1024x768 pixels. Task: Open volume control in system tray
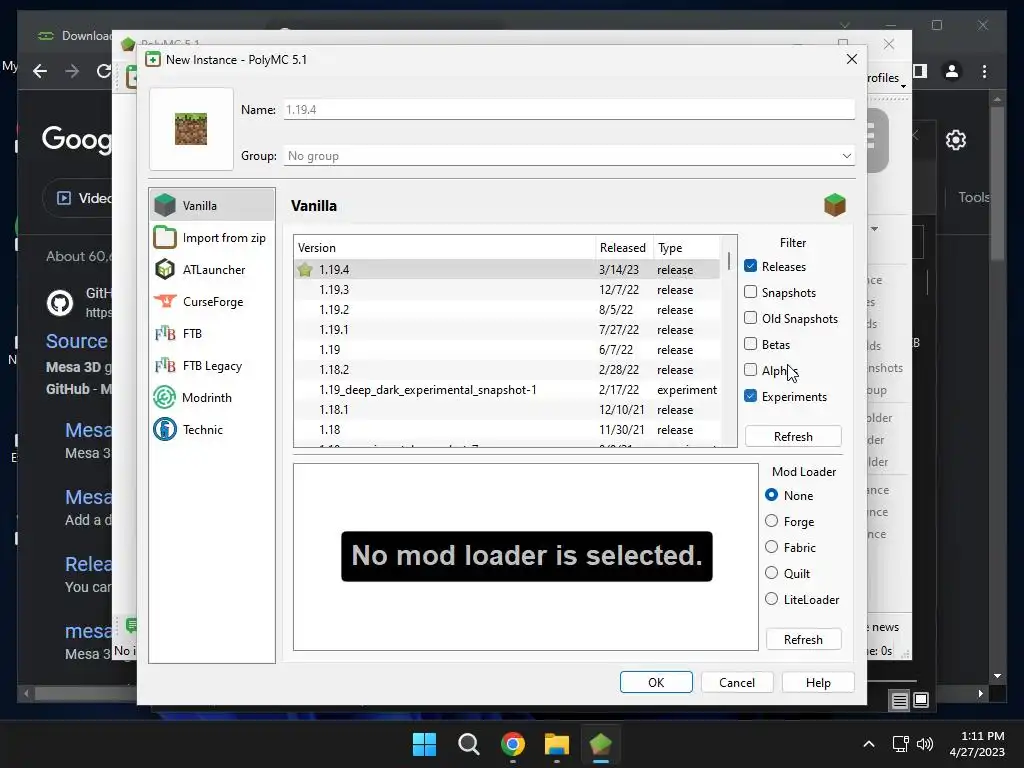(925, 744)
